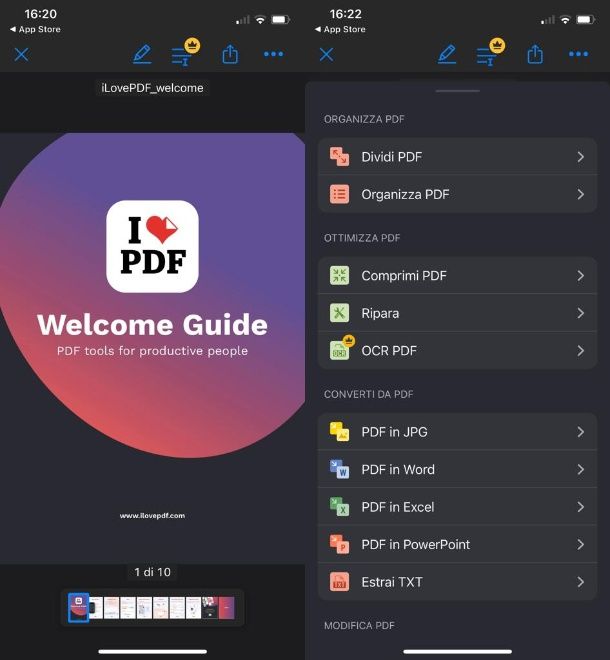Open Ripara via its chevron arrow
610x660 pixels.
pos(581,313)
